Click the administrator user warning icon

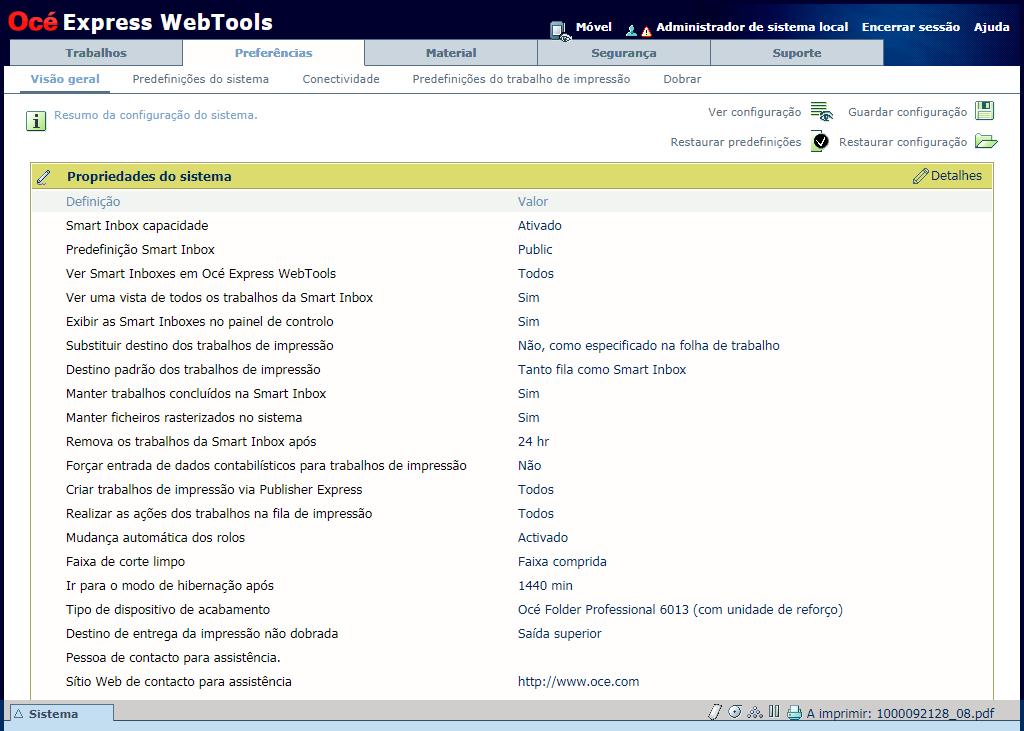tap(638, 30)
